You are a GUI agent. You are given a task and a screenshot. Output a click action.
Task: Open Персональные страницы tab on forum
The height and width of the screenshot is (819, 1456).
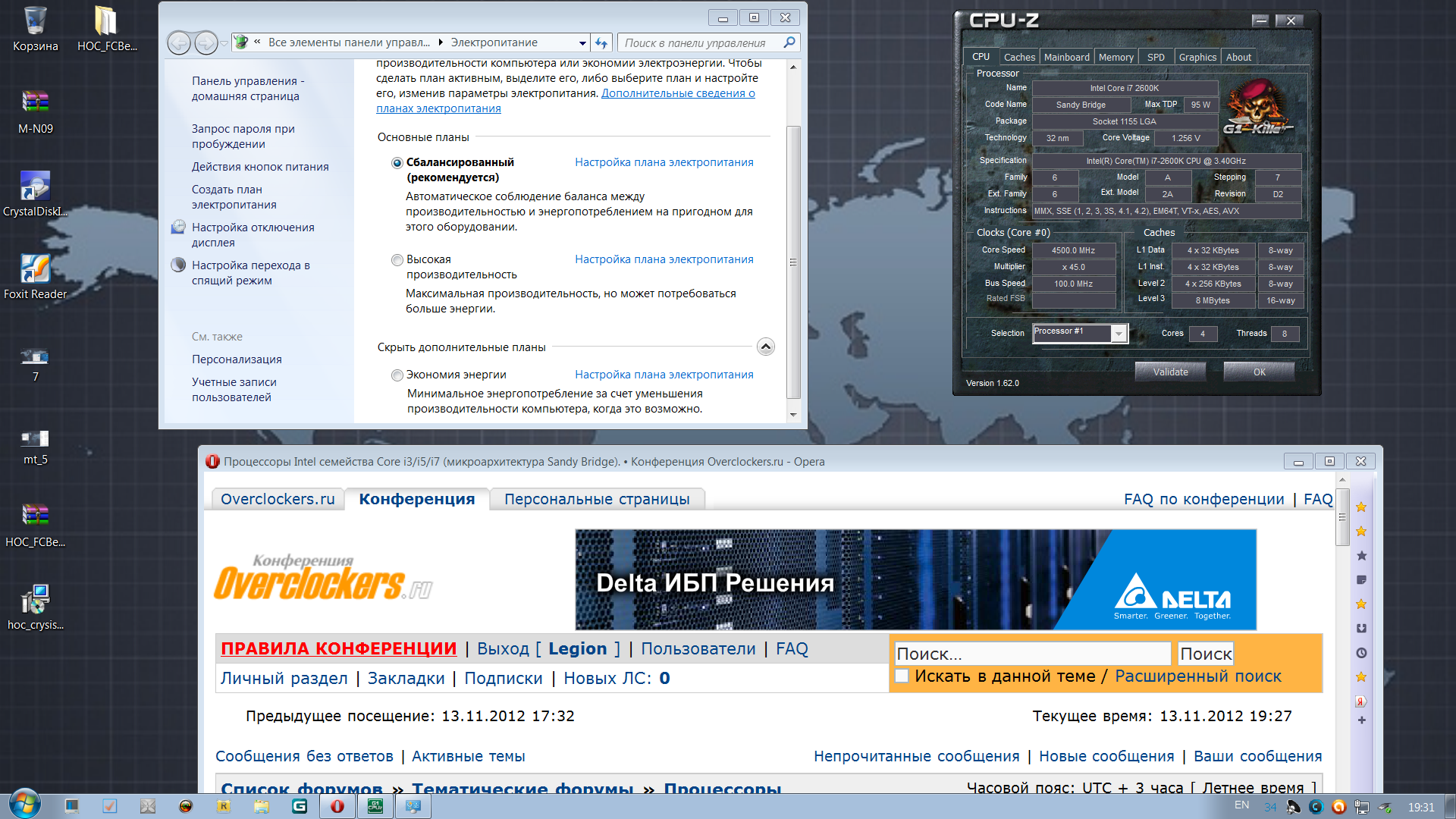pos(597,499)
